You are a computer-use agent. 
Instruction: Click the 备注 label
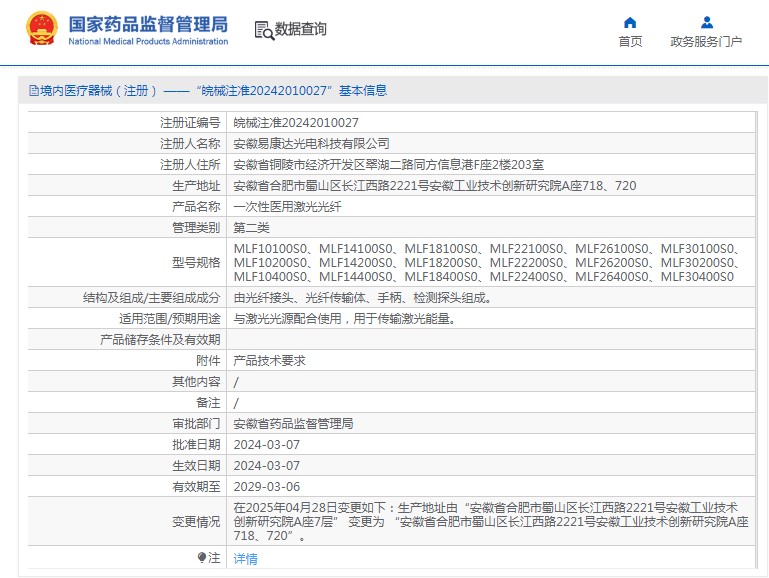pos(208,403)
